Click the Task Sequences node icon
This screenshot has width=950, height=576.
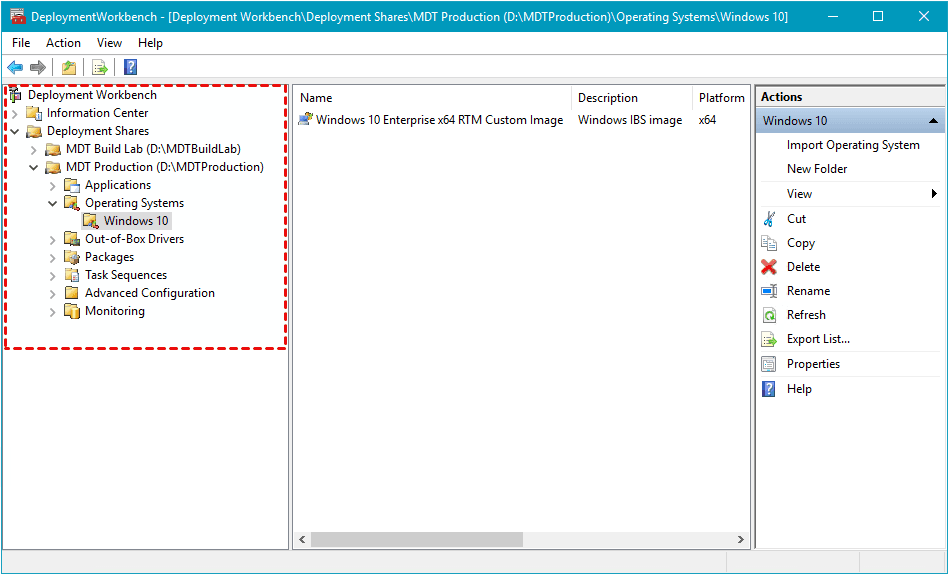click(72, 275)
